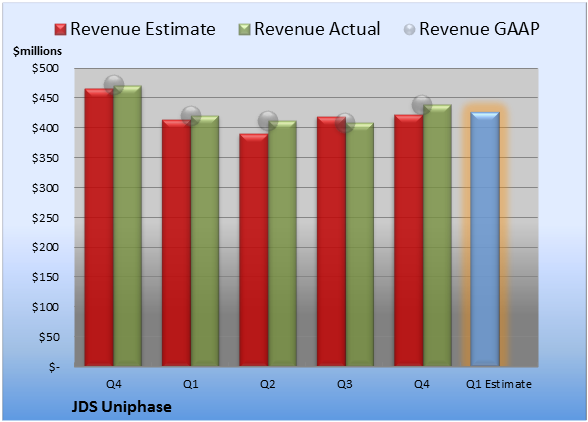Click the 'Q2' quarter axis label
Viewport: 588px width, 422px height.
[268, 384]
